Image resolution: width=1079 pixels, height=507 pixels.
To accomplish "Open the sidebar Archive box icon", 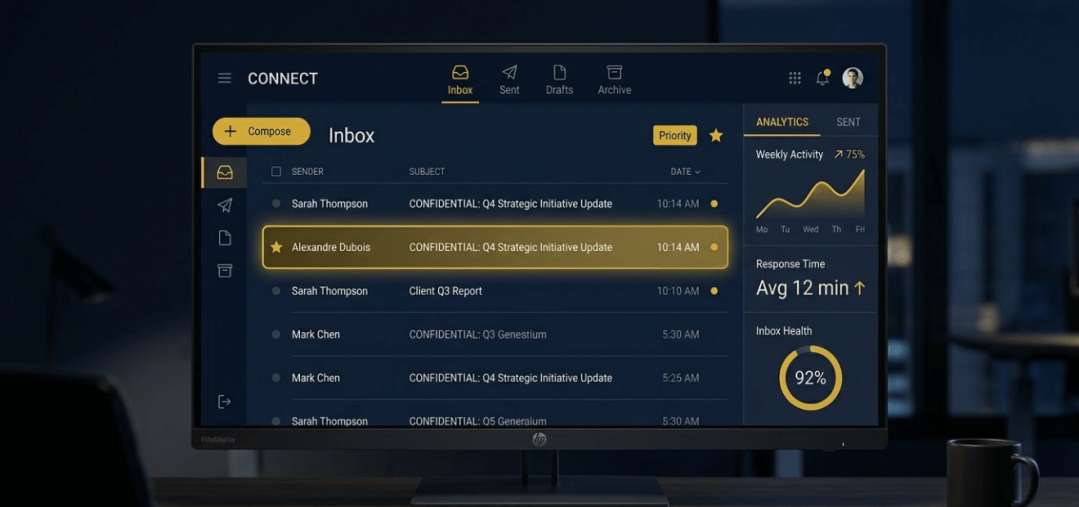I will 225,271.
